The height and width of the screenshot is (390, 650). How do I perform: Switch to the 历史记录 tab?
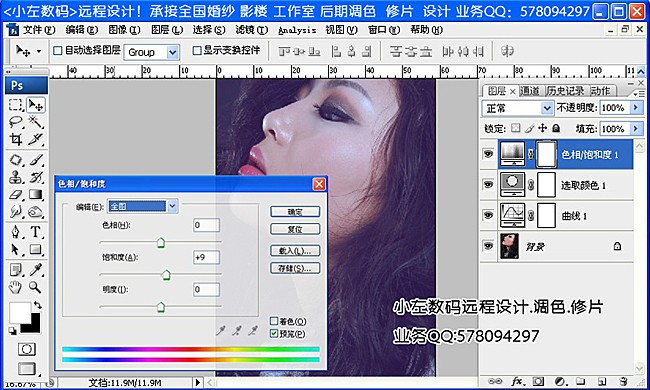(x=565, y=91)
